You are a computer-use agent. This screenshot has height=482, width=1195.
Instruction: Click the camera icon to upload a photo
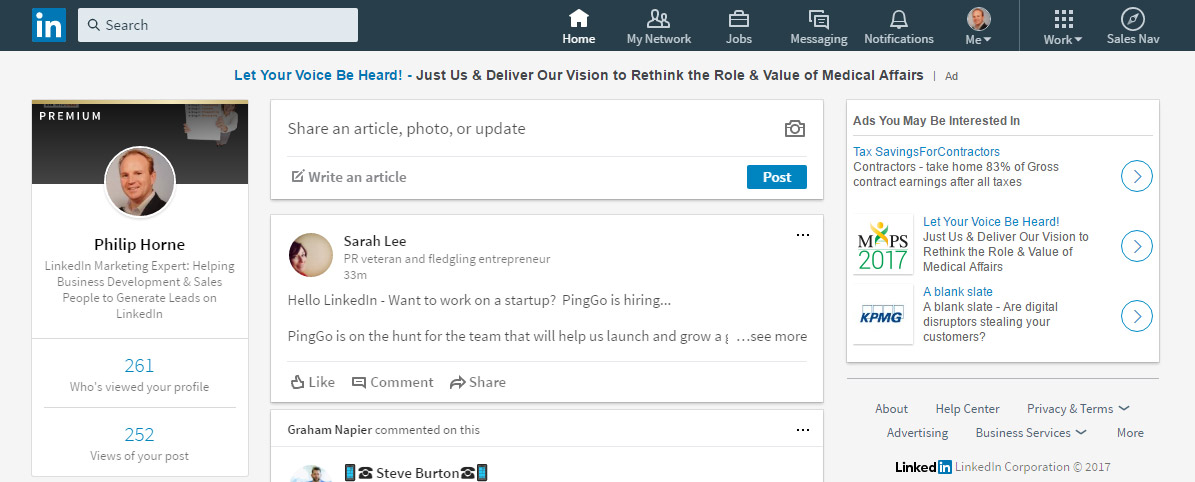pyautogui.click(x=795, y=128)
